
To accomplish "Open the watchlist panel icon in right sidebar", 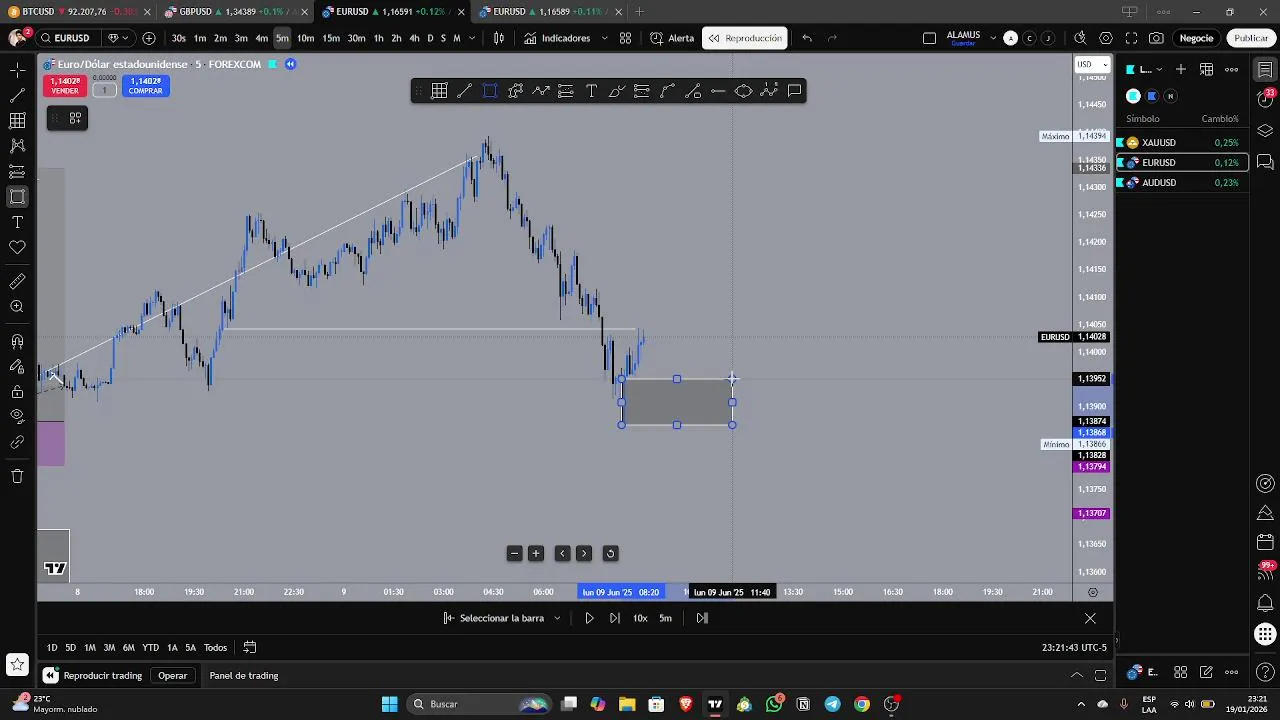I will point(1265,70).
